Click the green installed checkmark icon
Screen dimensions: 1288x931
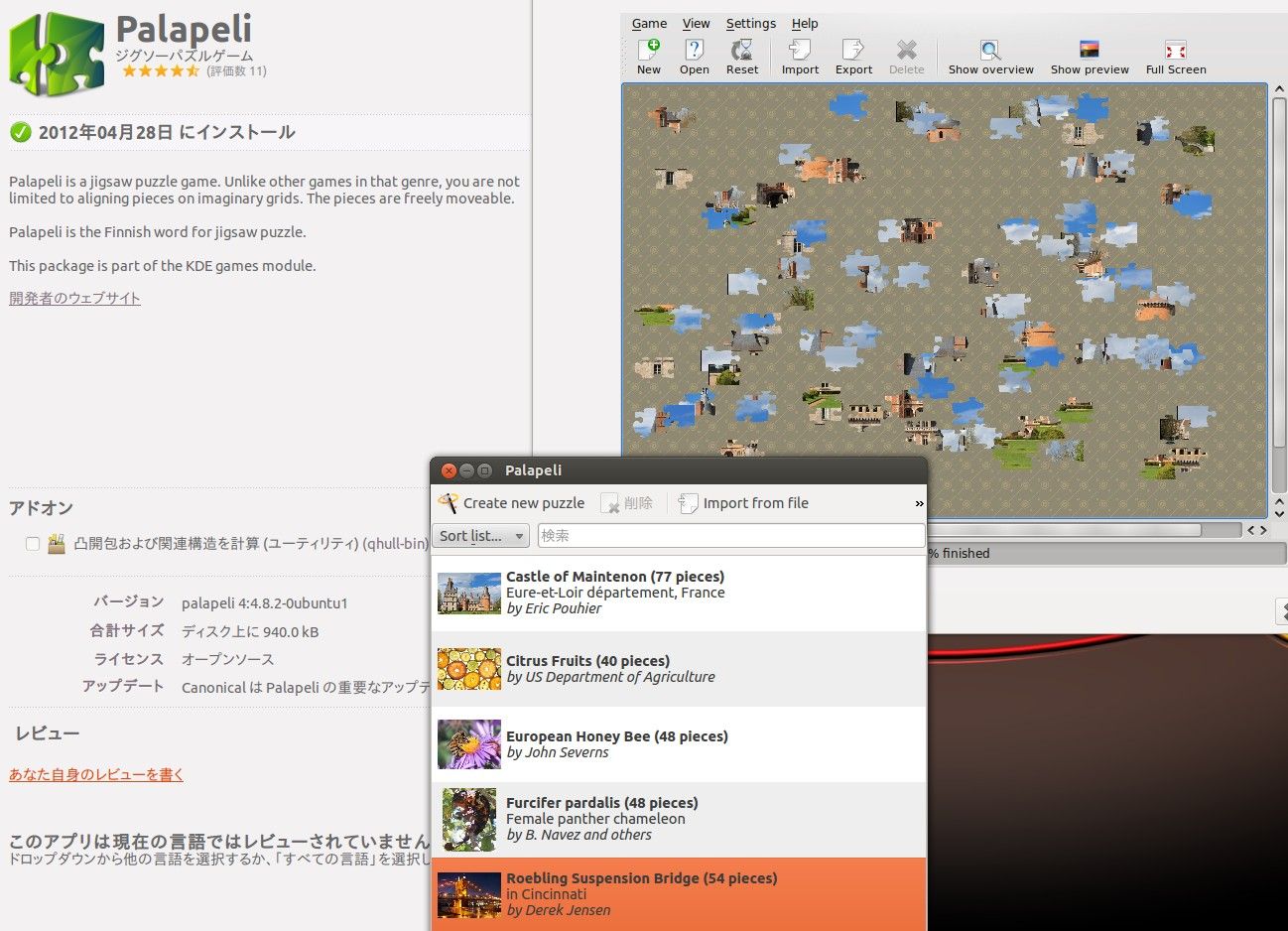click(20, 132)
